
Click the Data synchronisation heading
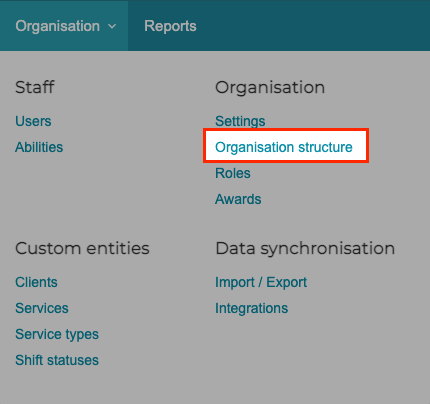[305, 249]
